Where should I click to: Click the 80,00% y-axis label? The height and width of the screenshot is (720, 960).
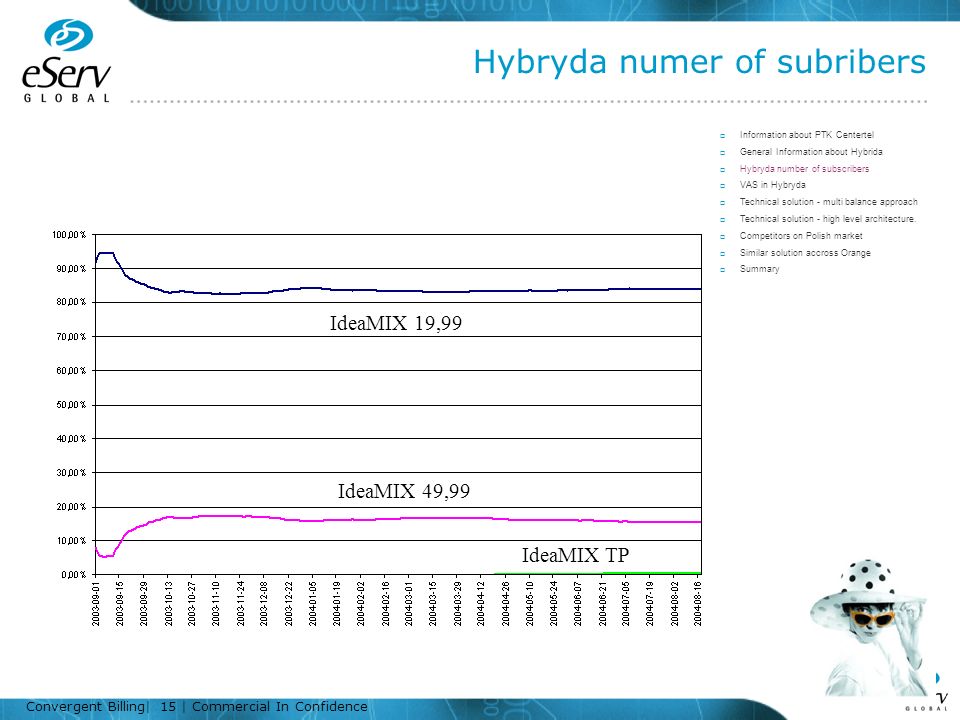point(71,302)
